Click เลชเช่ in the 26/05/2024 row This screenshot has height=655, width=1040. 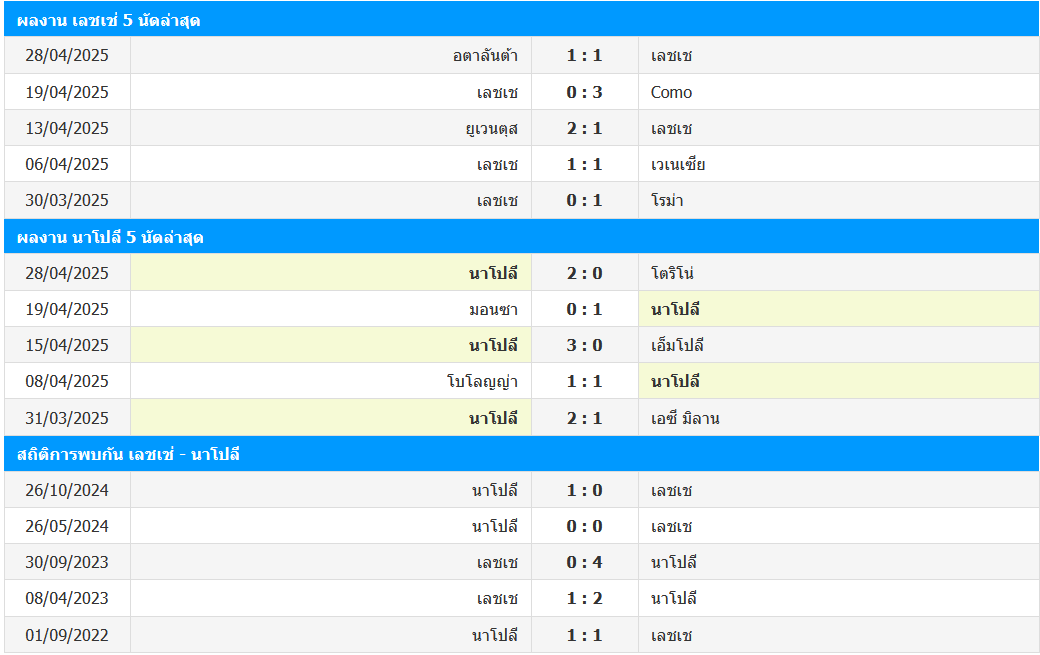coord(671,526)
